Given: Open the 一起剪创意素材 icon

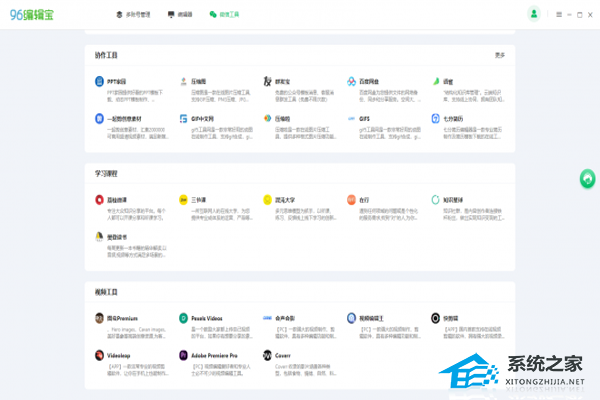Looking at the screenshot, I should click(x=99, y=118).
